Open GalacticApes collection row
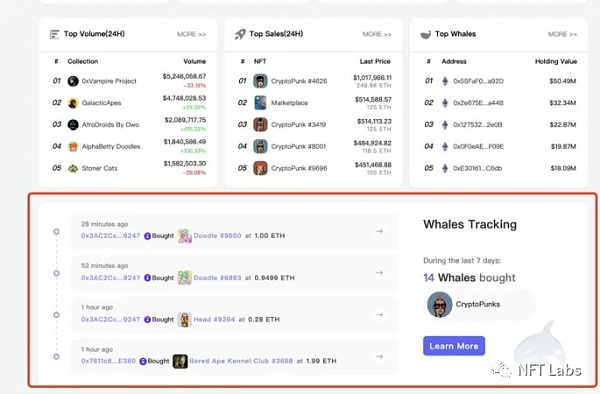Image resolution: width=600 pixels, height=394 pixels. coord(129,103)
